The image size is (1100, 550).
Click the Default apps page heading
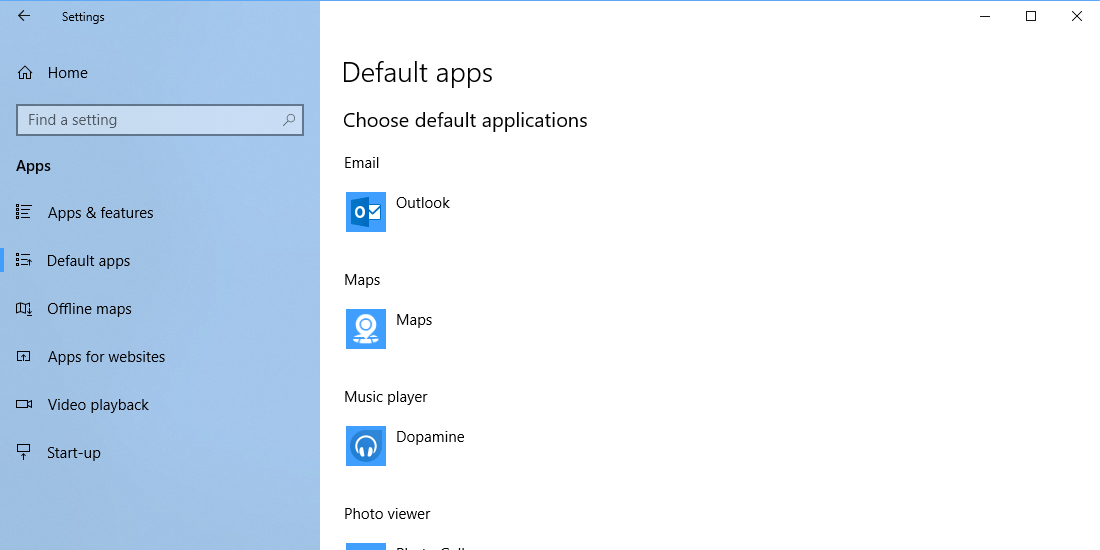[x=417, y=73]
